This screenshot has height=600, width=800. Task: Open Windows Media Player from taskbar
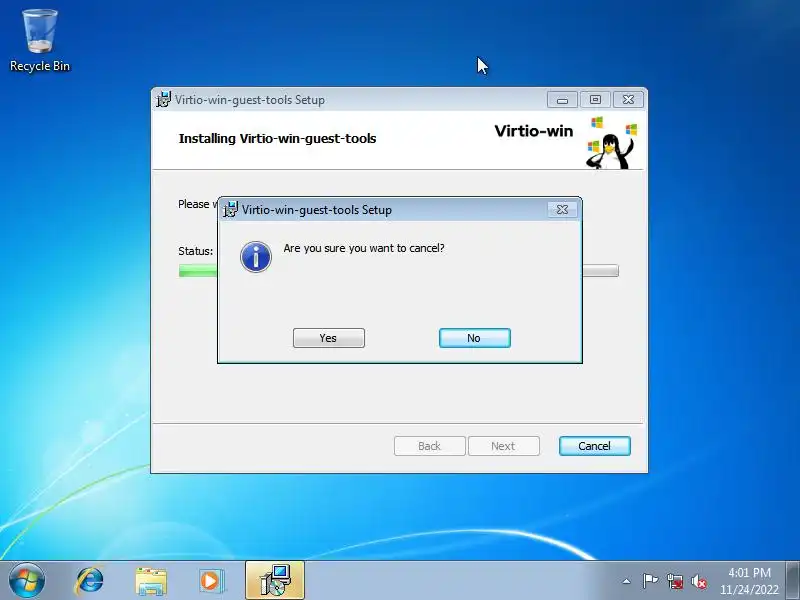(211, 581)
